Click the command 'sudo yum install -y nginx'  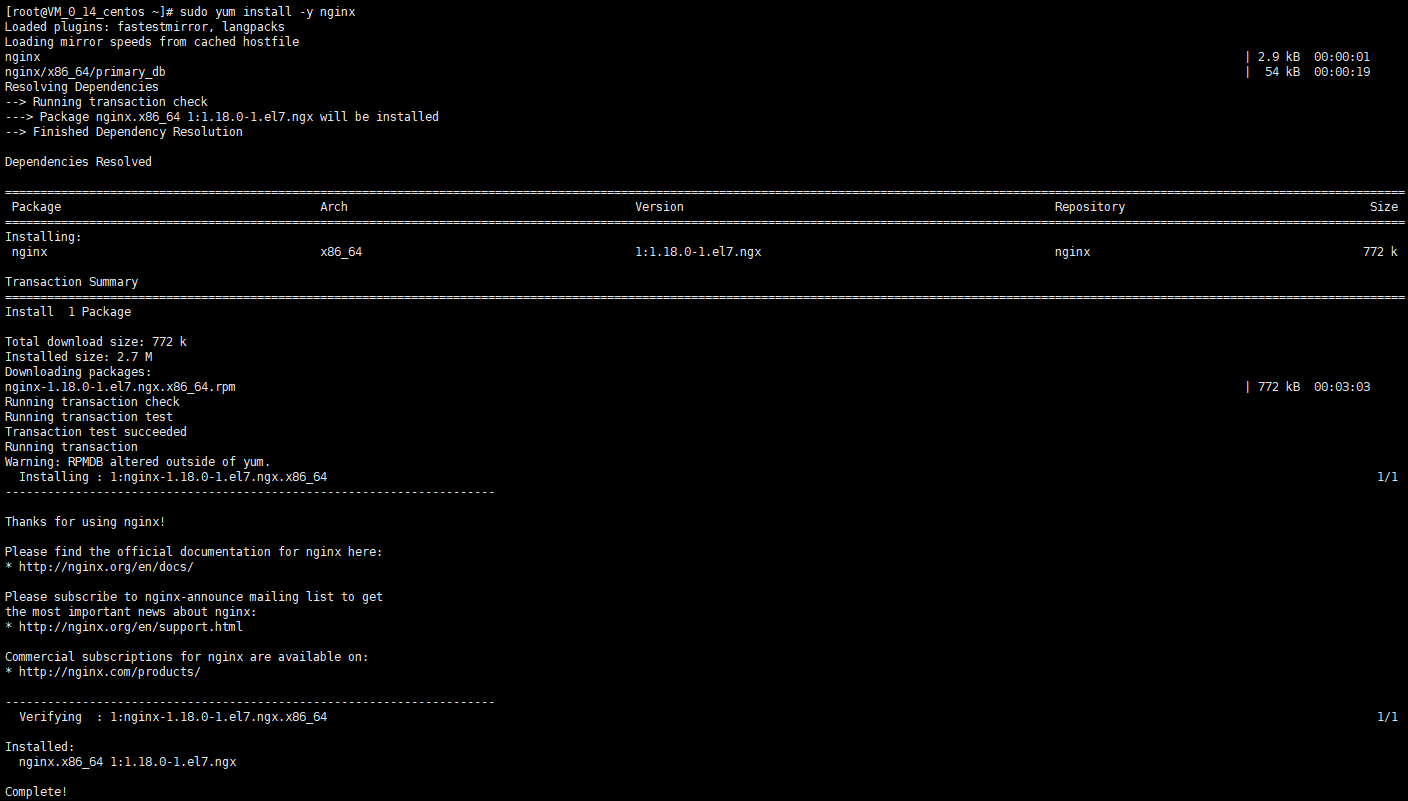point(267,12)
